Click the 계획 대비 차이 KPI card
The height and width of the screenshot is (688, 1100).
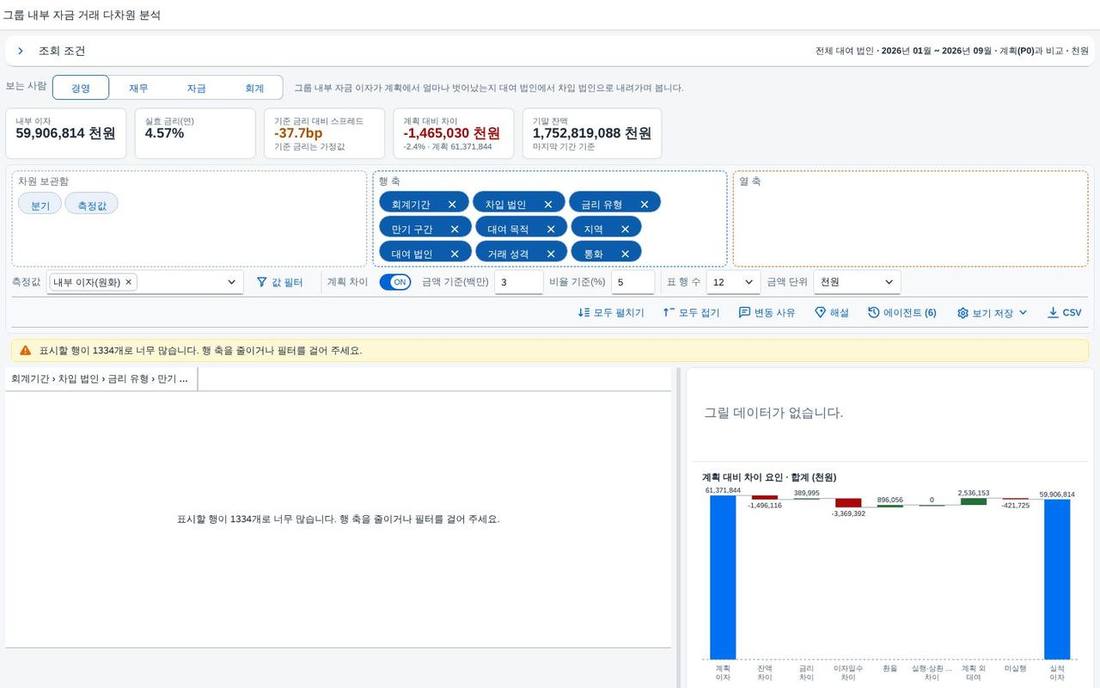pos(453,133)
